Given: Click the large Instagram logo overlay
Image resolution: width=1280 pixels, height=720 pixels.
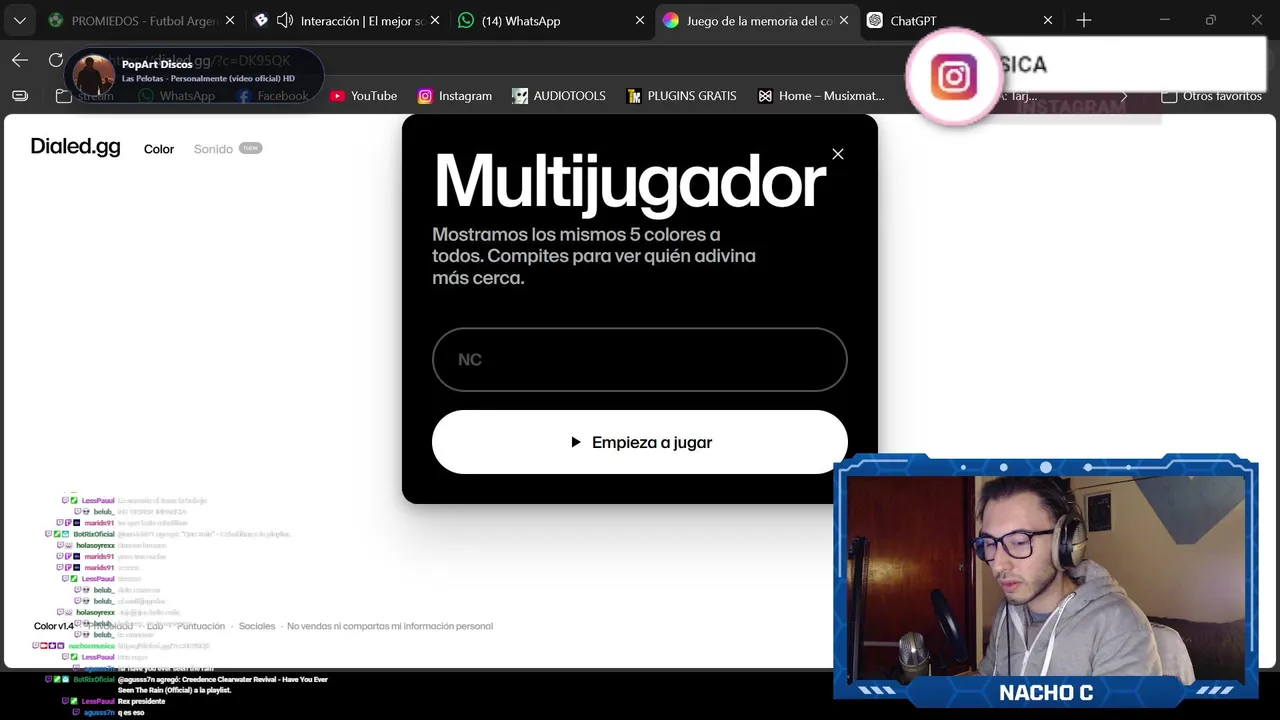Looking at the screenshot, I should [954, 77].
